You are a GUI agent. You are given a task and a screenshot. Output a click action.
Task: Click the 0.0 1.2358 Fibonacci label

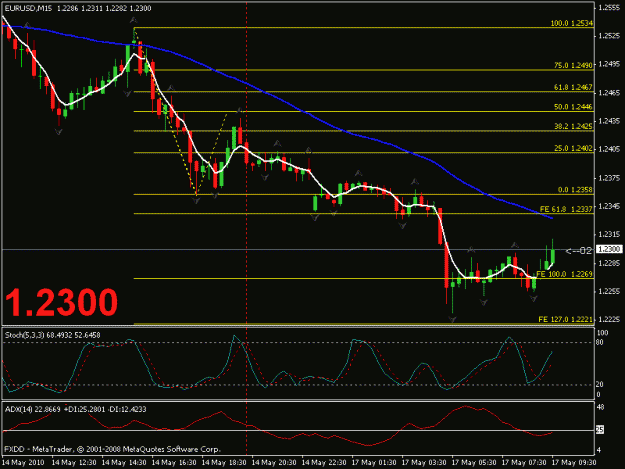tap(575, 190)
